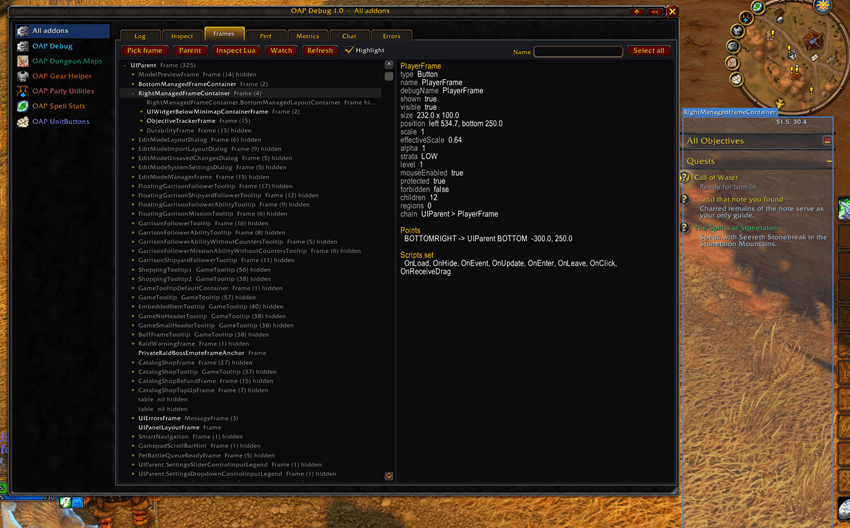Switch to the Chat tab

pyautogui.click(x=349, y=36)
